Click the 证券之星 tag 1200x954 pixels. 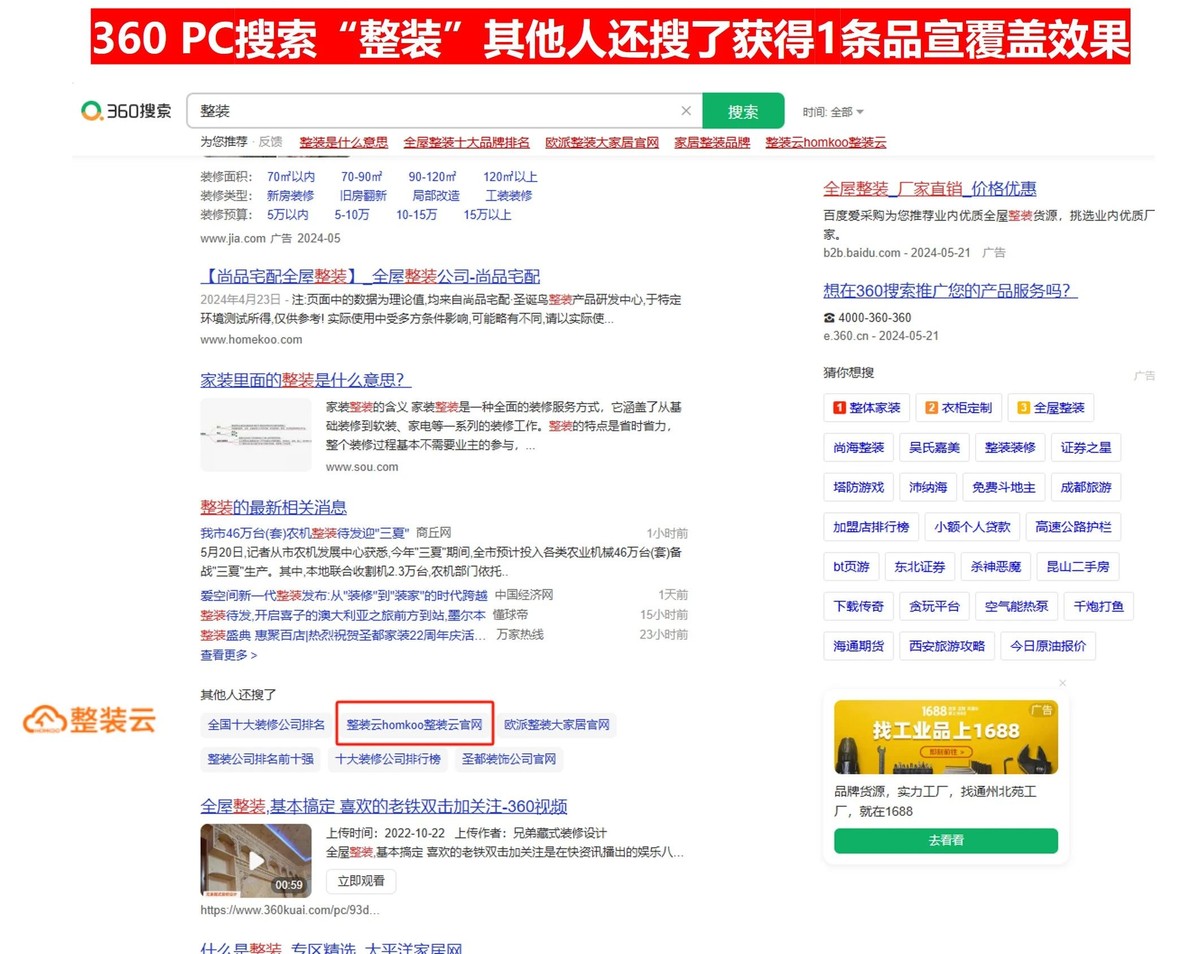point(1086,447)
